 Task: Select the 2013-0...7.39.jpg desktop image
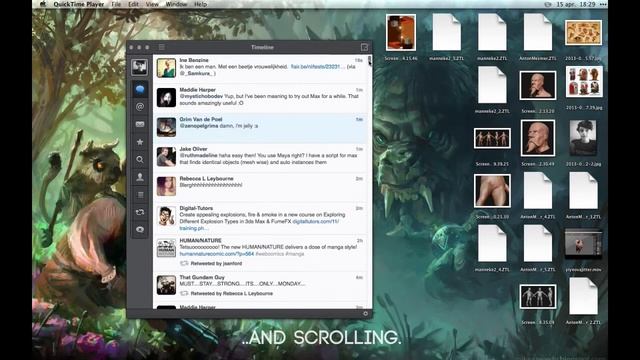tap(584, 82)
